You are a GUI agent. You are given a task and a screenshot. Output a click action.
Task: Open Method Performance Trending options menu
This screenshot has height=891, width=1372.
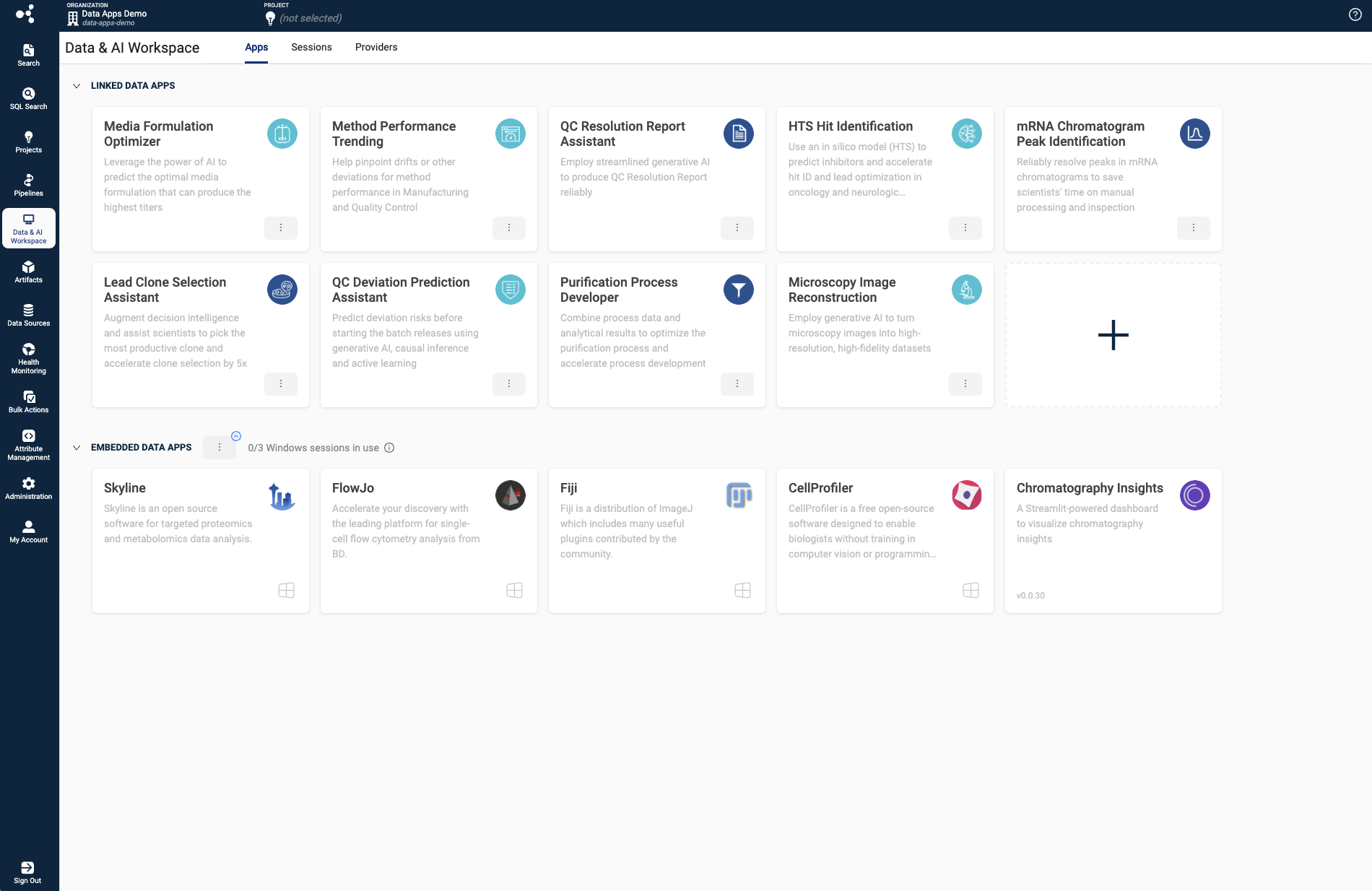[x=509, y=228]
